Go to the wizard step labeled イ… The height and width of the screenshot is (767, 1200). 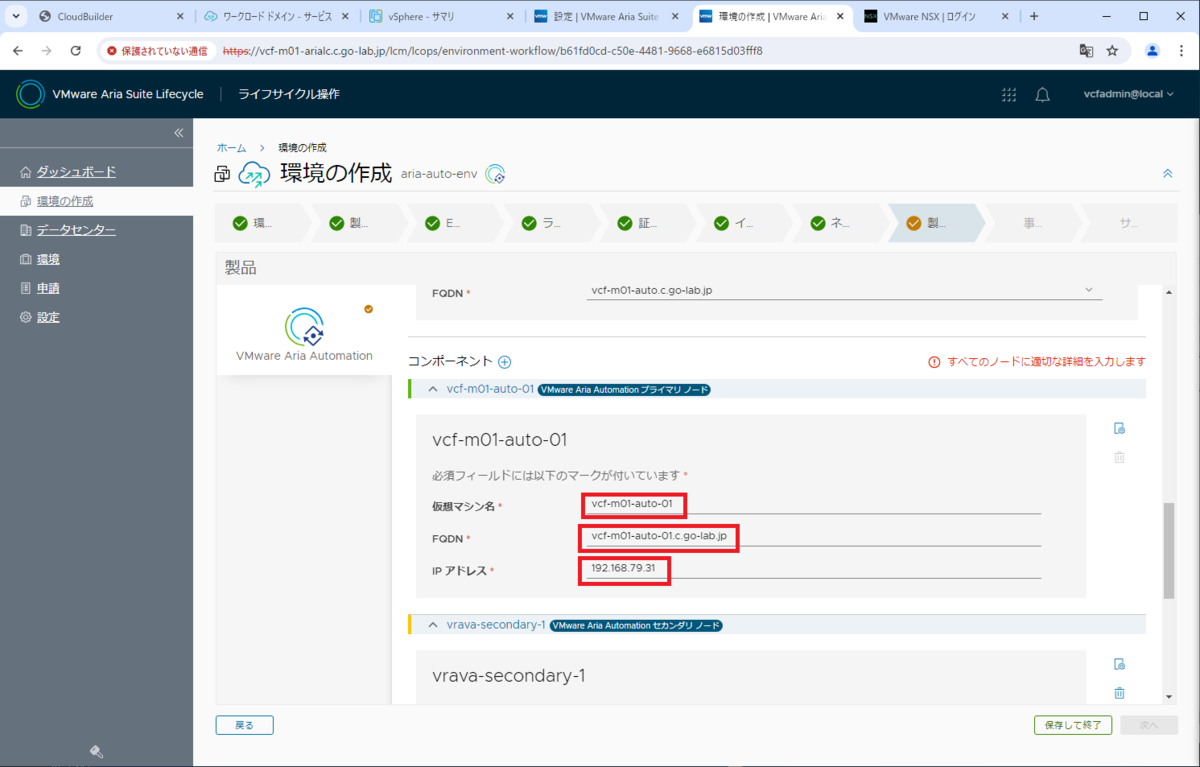click(742, 223)
